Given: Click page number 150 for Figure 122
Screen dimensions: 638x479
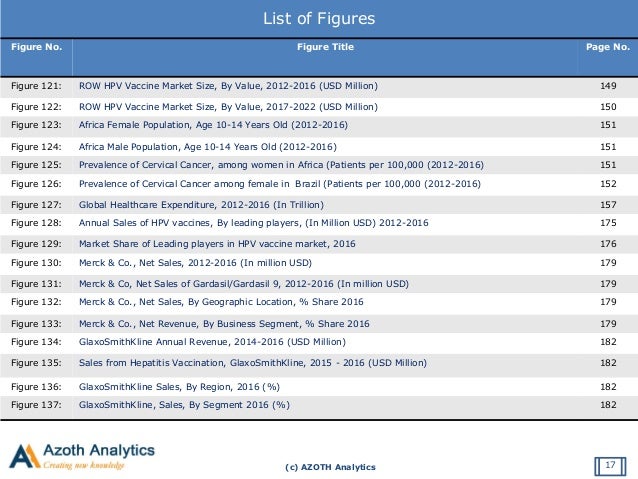Looking at the screenshot, I should [608, 107].
